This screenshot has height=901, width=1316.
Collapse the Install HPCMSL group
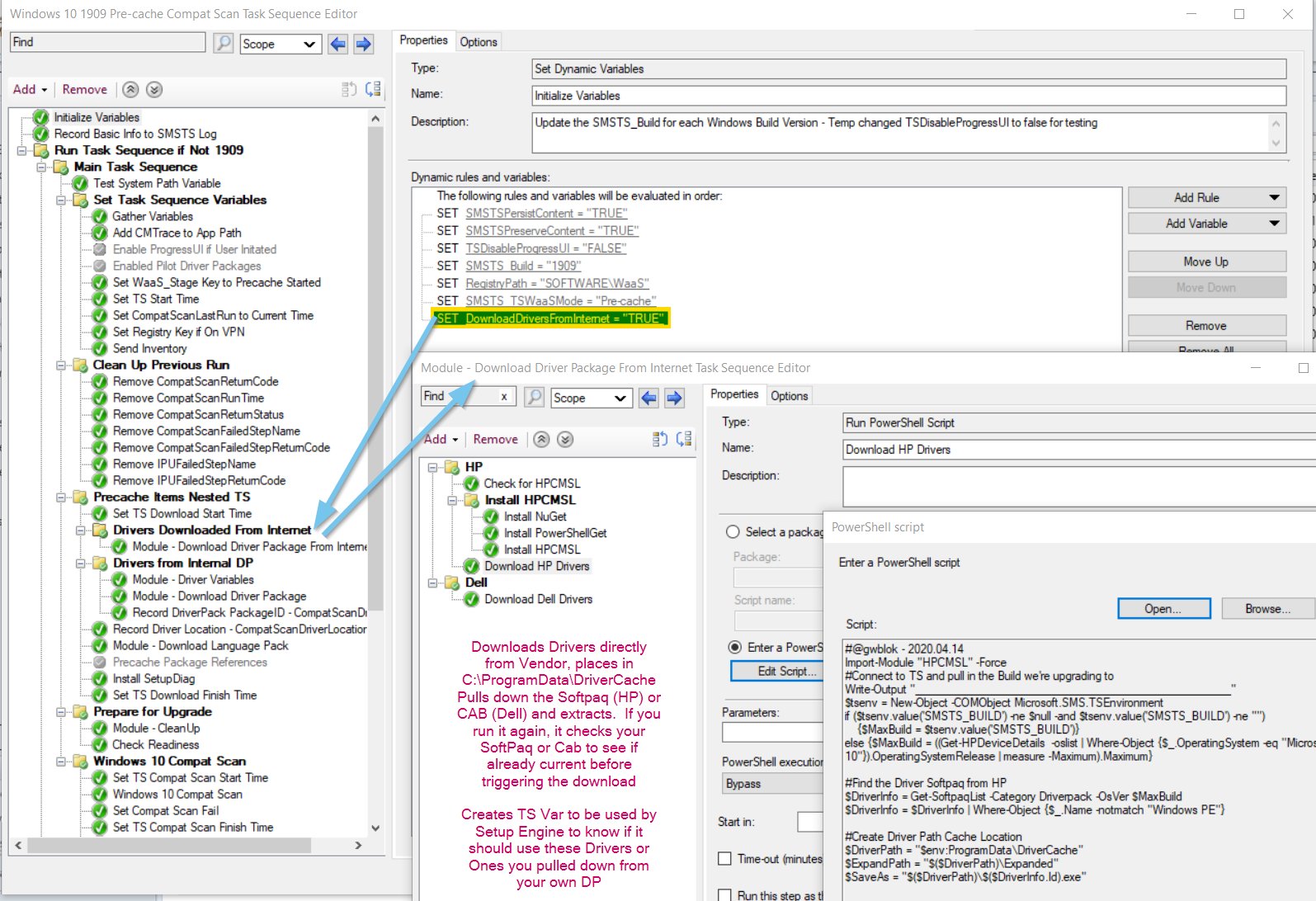(x=452, y=500)
